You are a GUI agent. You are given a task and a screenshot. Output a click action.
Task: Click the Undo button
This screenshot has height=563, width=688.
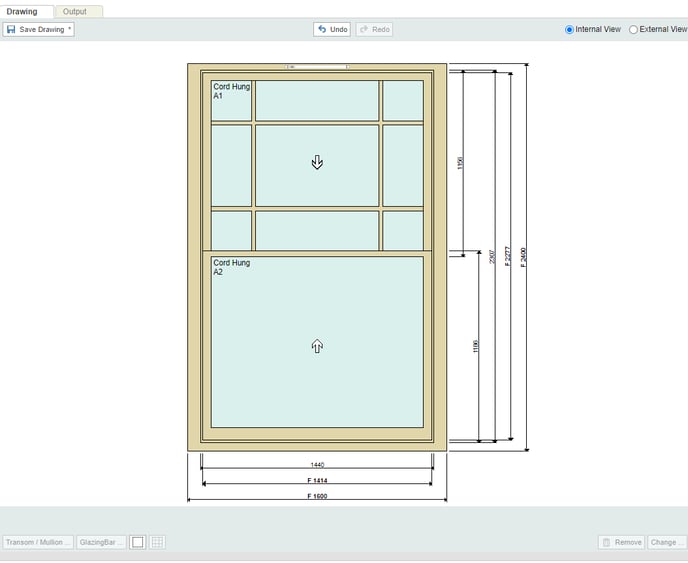point(332,30)
